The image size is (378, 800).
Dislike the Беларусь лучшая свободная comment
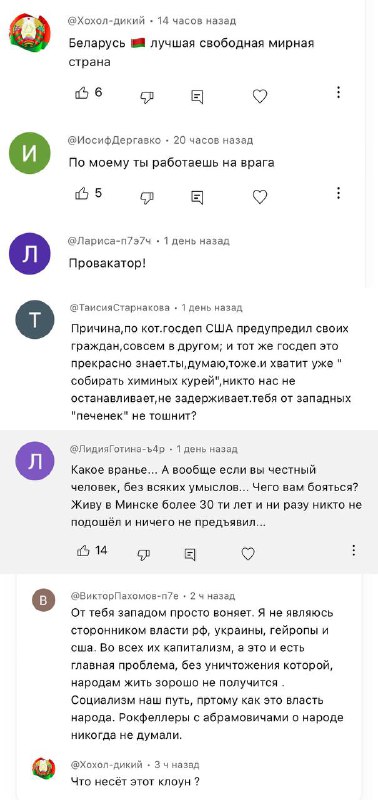[147, 96]
